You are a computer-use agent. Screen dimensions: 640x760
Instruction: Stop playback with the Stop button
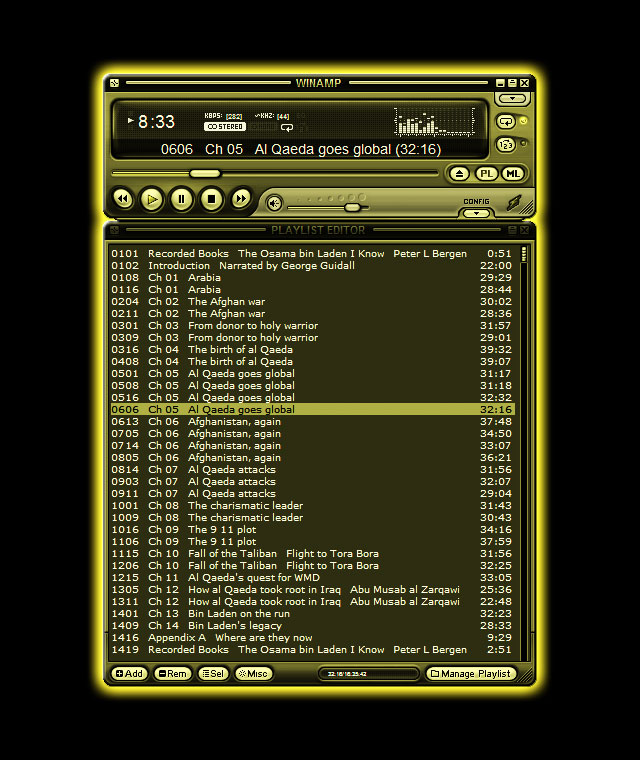click(211, 200)
